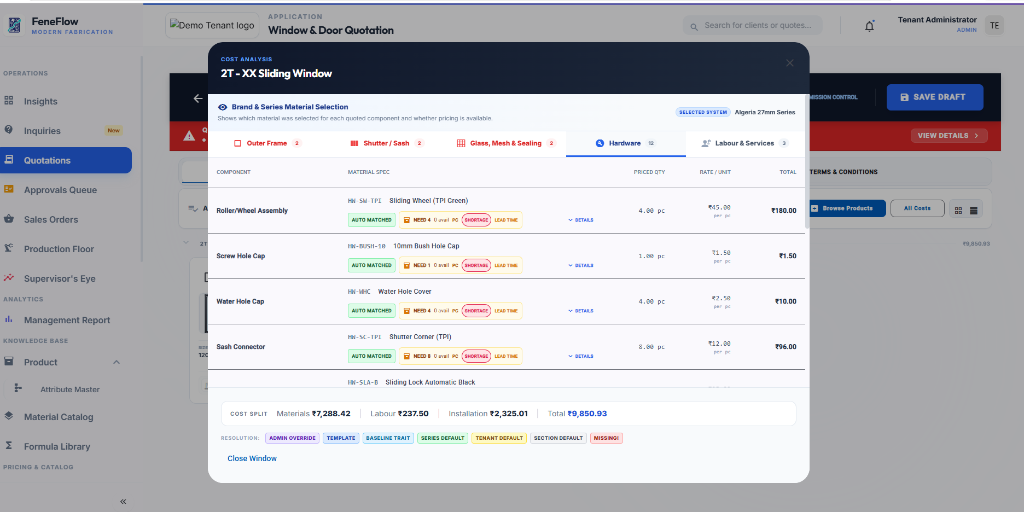1024x512 pixels.
Task: Click the Tenant Default resolution tag
Action: 499,438
